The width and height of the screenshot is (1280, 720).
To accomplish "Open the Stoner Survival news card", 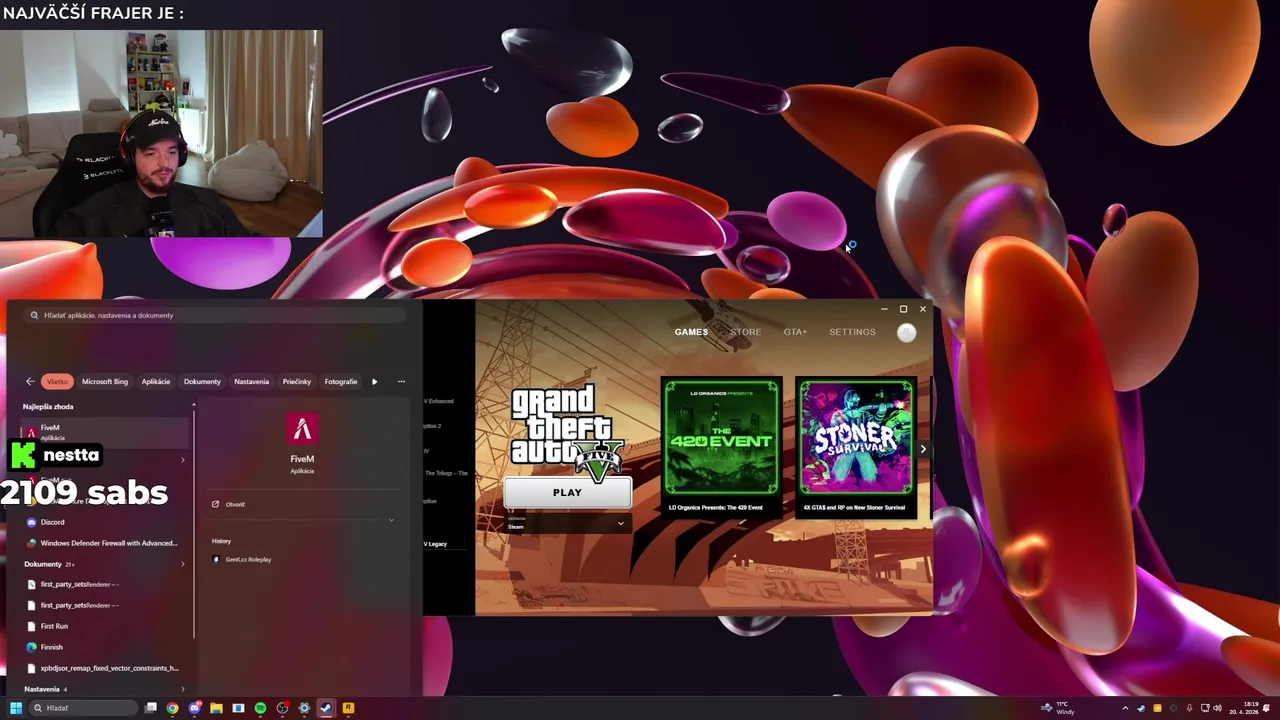I will 856,445.
